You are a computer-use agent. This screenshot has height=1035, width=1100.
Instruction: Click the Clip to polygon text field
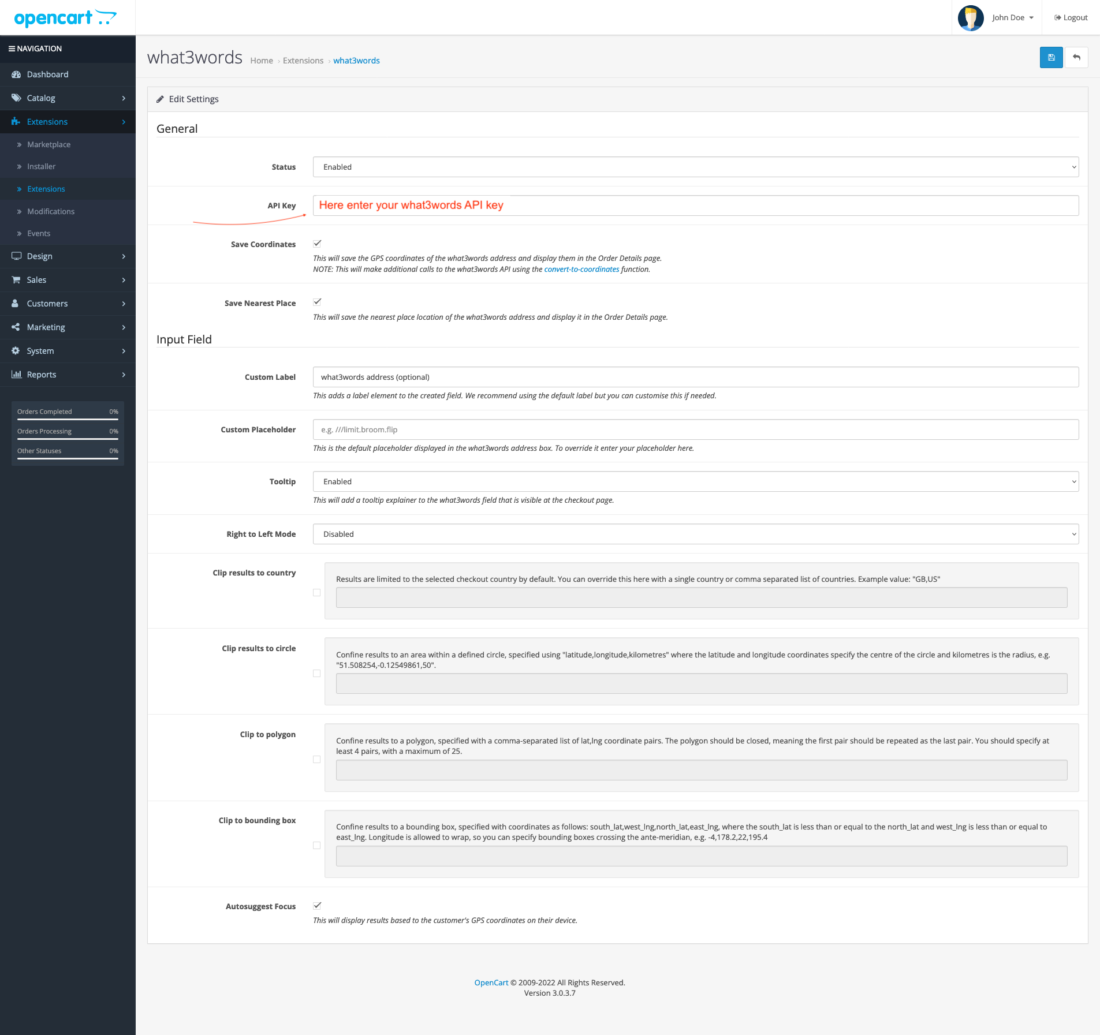point(702,770)
